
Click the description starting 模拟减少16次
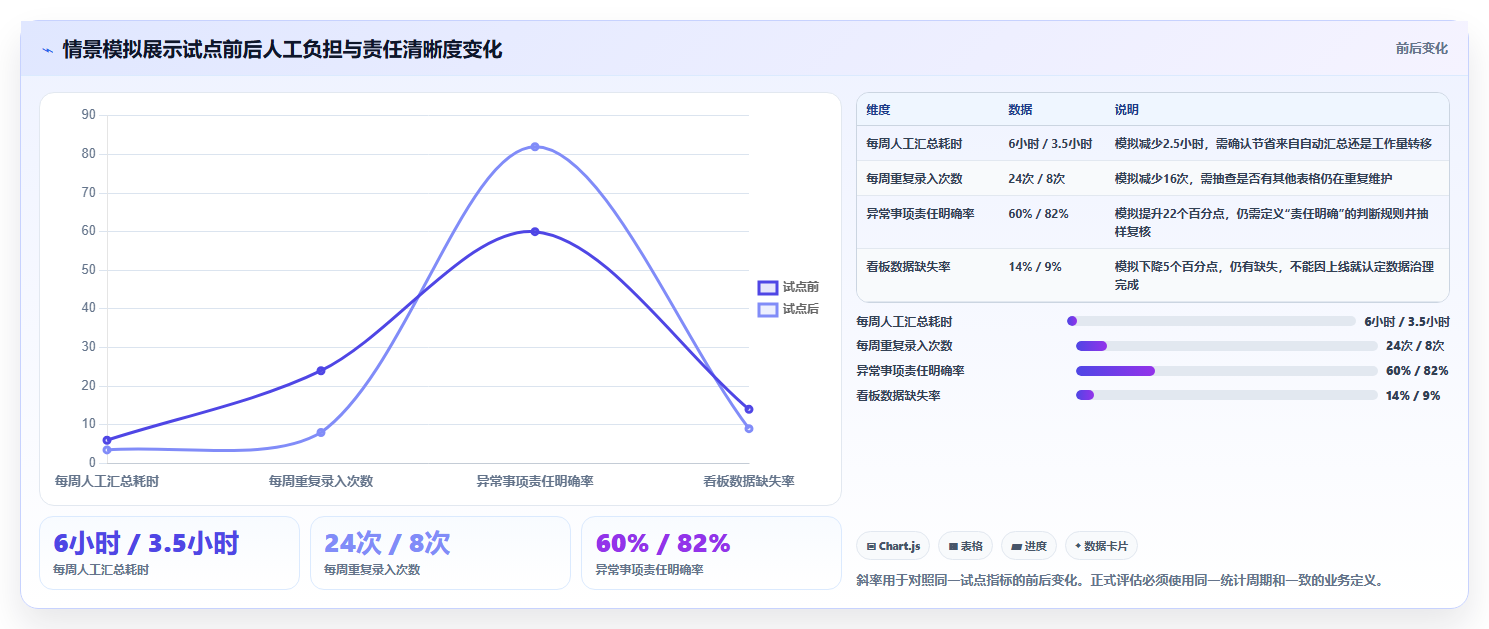(1253, 178)
